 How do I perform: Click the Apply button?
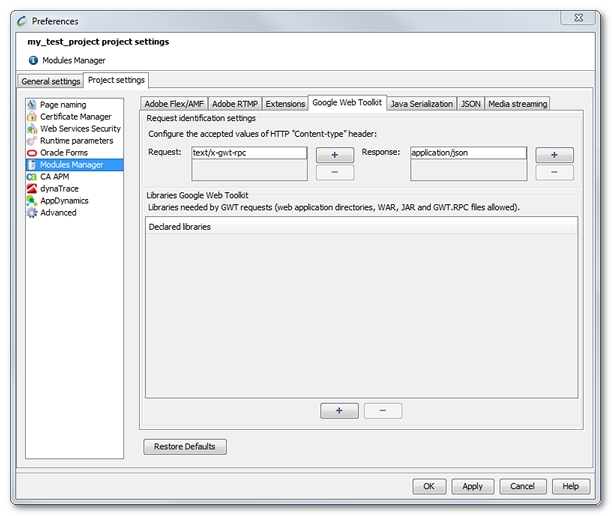pos(473,486)
